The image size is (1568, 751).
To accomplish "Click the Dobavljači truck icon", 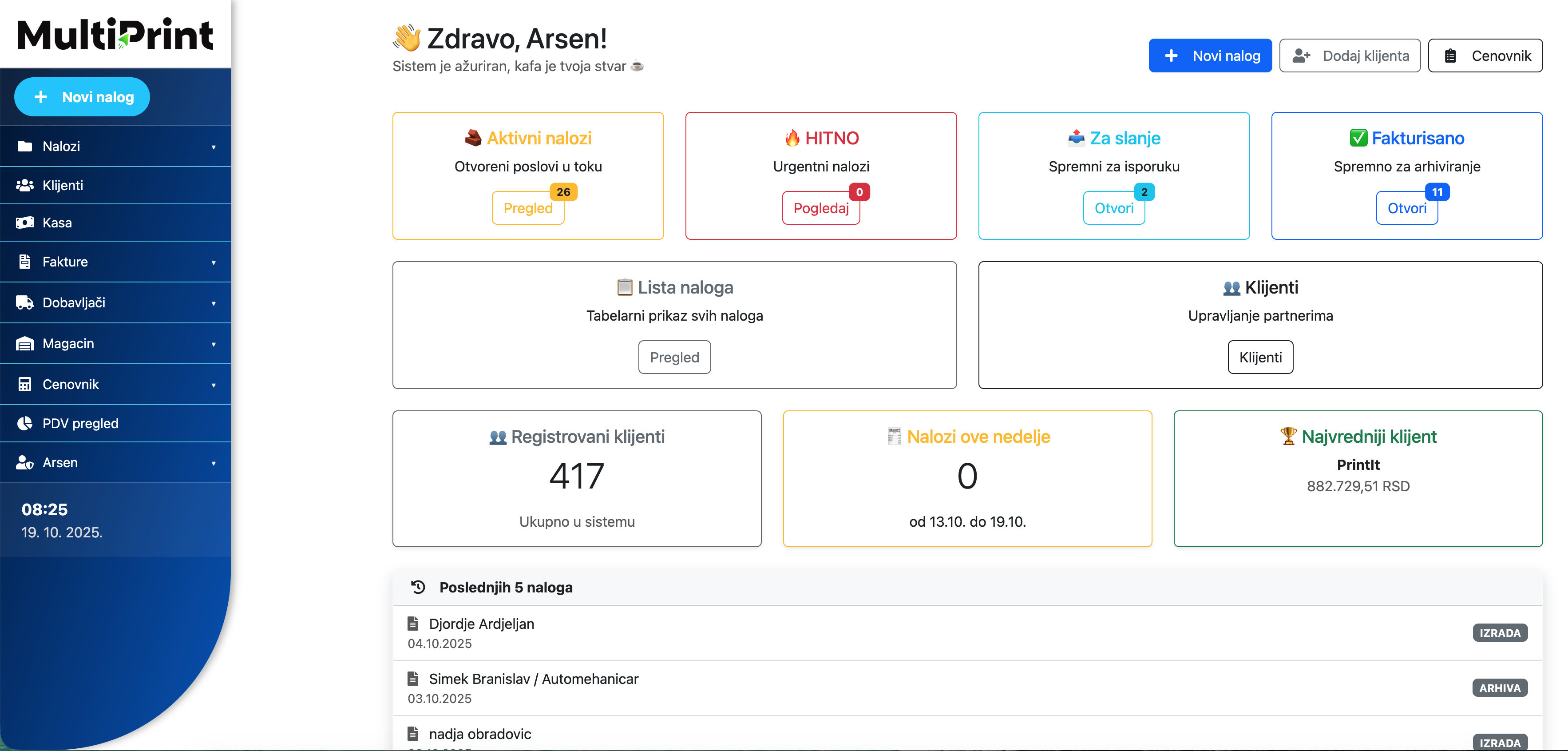I will tap(24, 303).
